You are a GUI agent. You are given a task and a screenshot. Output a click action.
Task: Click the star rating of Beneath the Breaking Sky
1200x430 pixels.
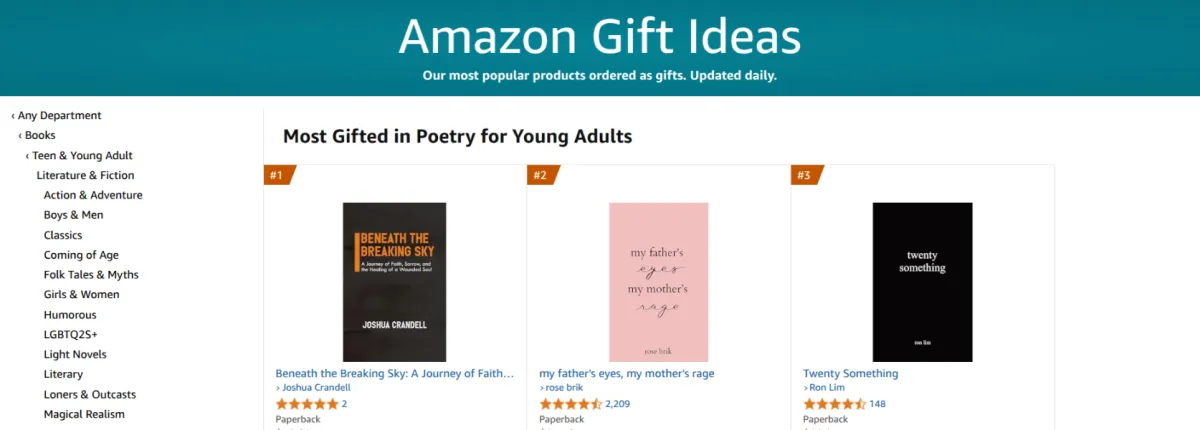click(x=306, y=404)
